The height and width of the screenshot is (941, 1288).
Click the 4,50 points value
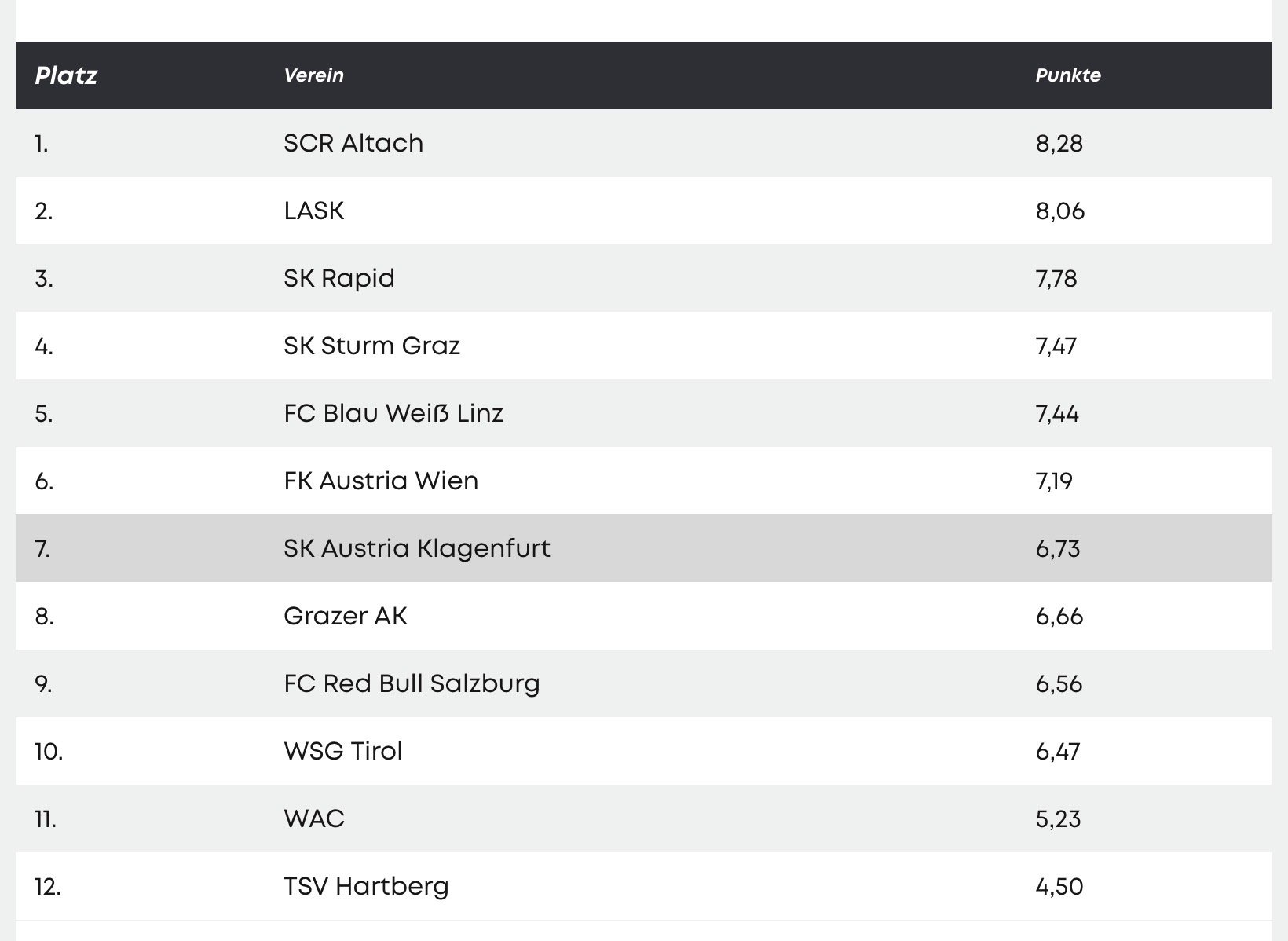(1059, 887)
